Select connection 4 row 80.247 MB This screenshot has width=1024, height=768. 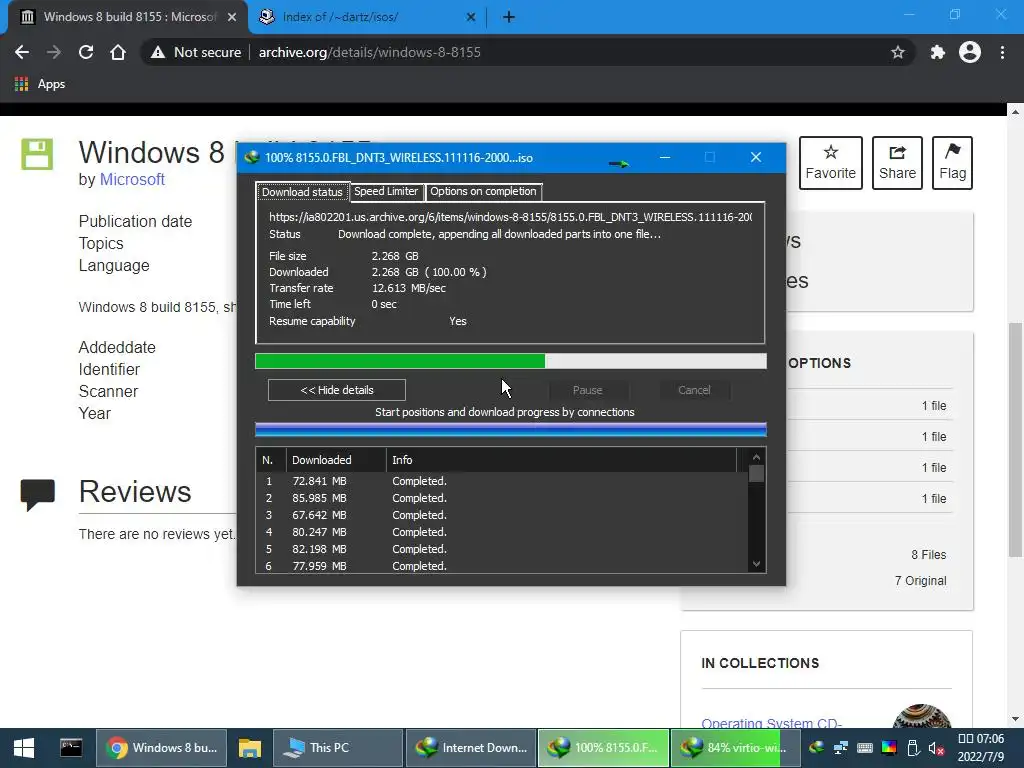pos(502,532)
